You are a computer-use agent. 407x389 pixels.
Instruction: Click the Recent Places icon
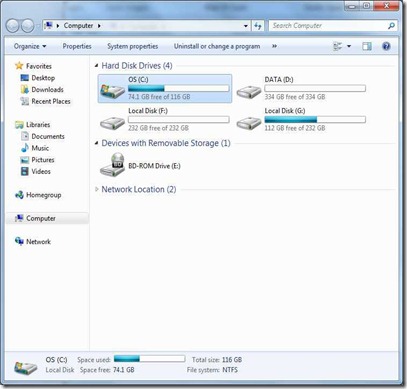25,101
